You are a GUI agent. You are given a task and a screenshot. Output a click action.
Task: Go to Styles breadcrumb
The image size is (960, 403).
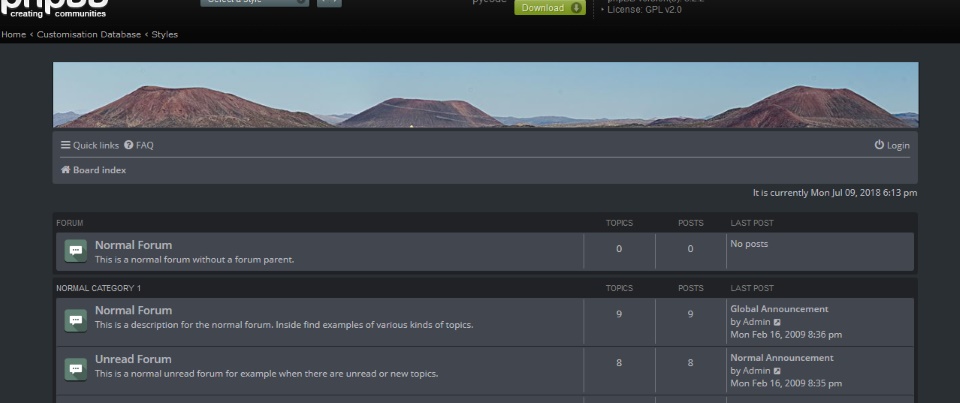tap(165, 34)
